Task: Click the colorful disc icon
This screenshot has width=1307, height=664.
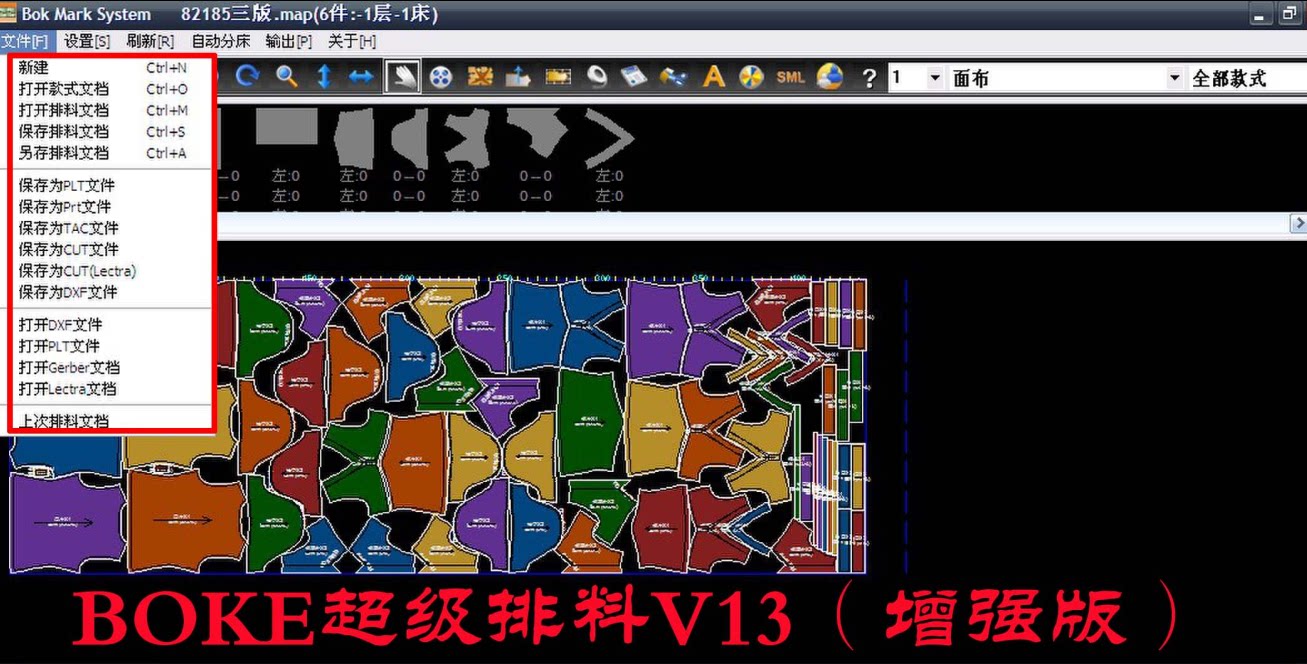Action: (752, 77)
